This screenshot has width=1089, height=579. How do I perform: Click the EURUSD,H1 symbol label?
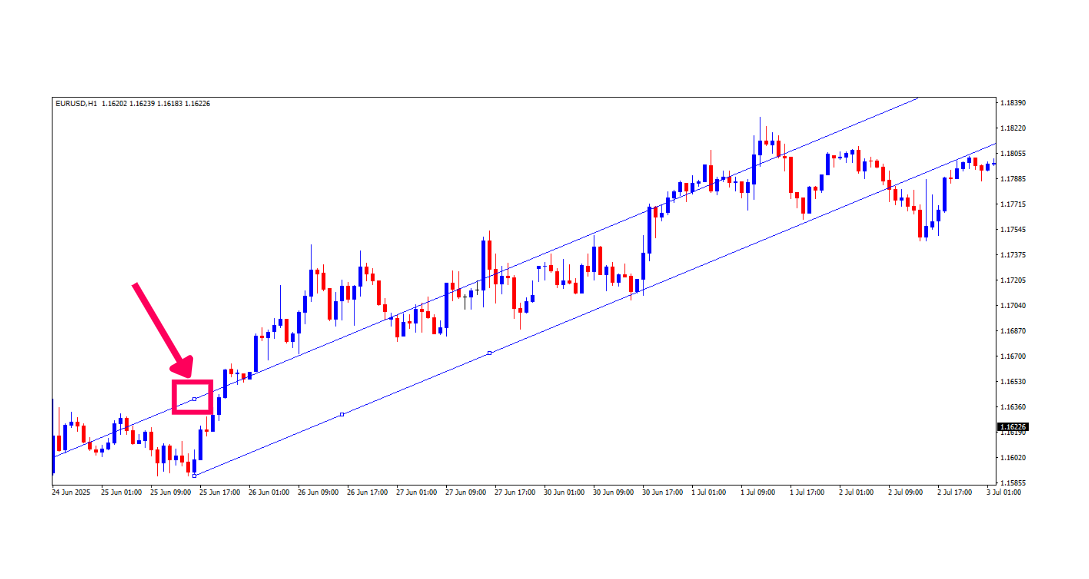(76, 103)
